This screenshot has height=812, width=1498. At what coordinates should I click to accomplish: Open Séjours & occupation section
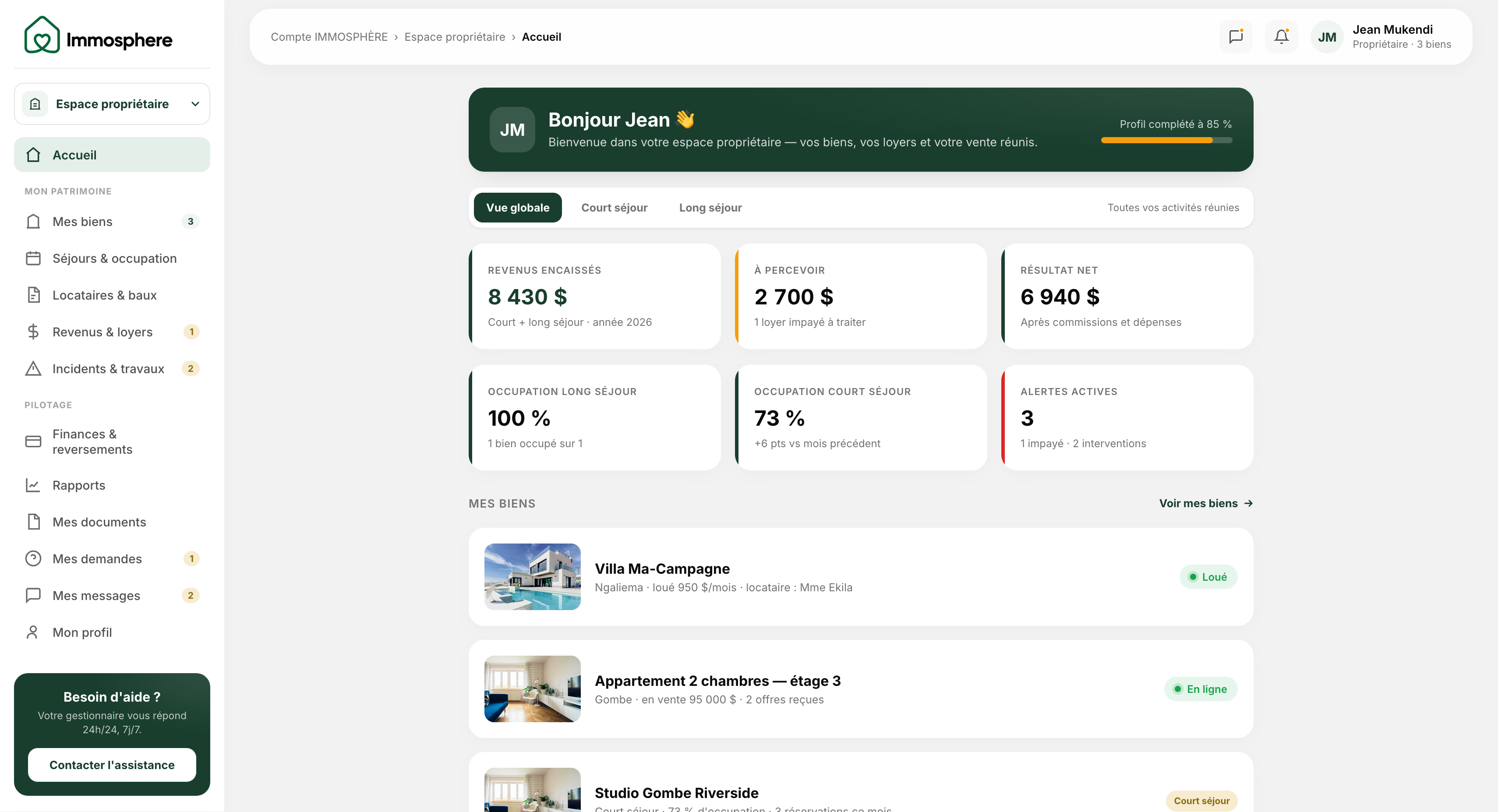click(x=112, y=258)
